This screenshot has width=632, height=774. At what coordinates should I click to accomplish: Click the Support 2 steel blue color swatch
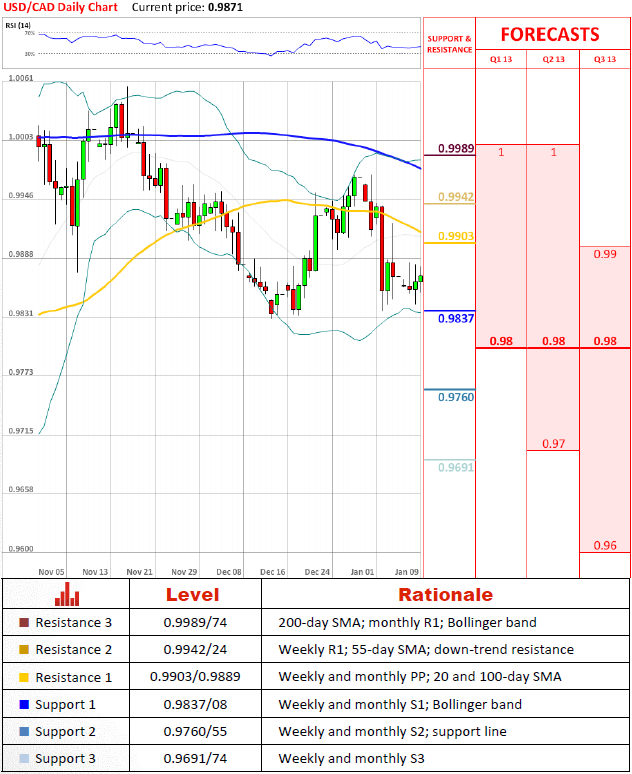click(x=24, y=732)
